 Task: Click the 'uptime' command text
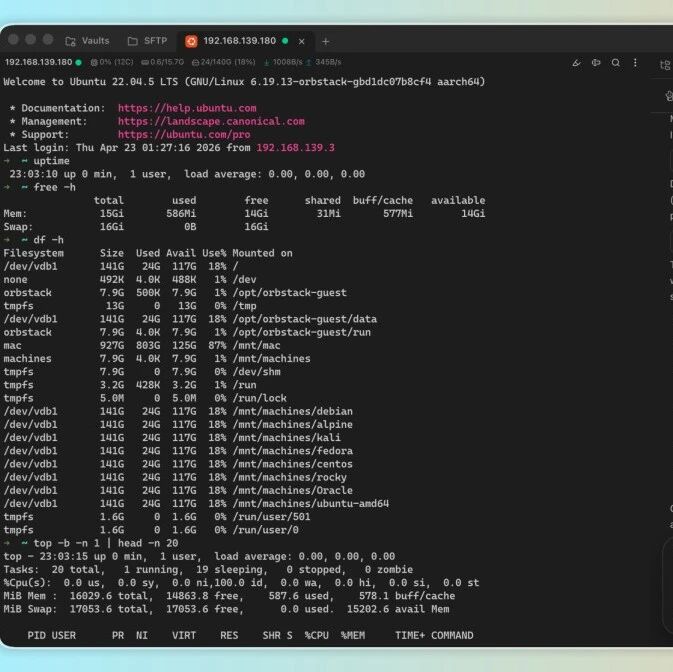click(x=52, y=161)
